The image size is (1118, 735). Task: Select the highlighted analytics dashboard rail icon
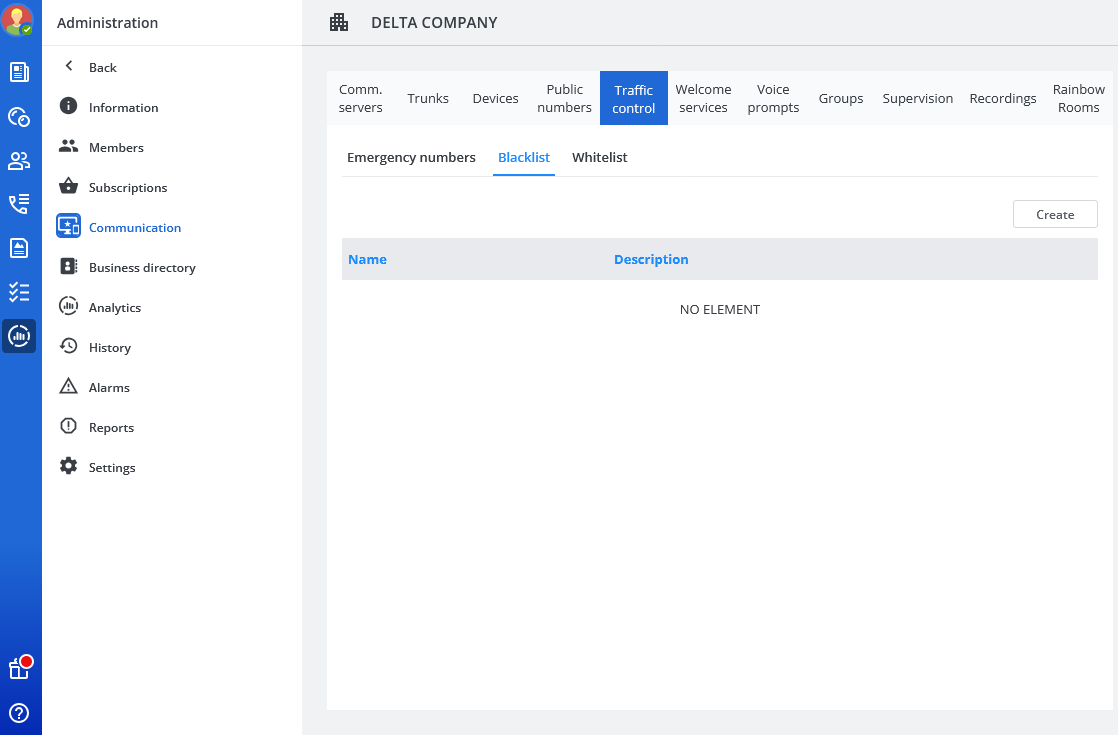[x=19, y=336]
